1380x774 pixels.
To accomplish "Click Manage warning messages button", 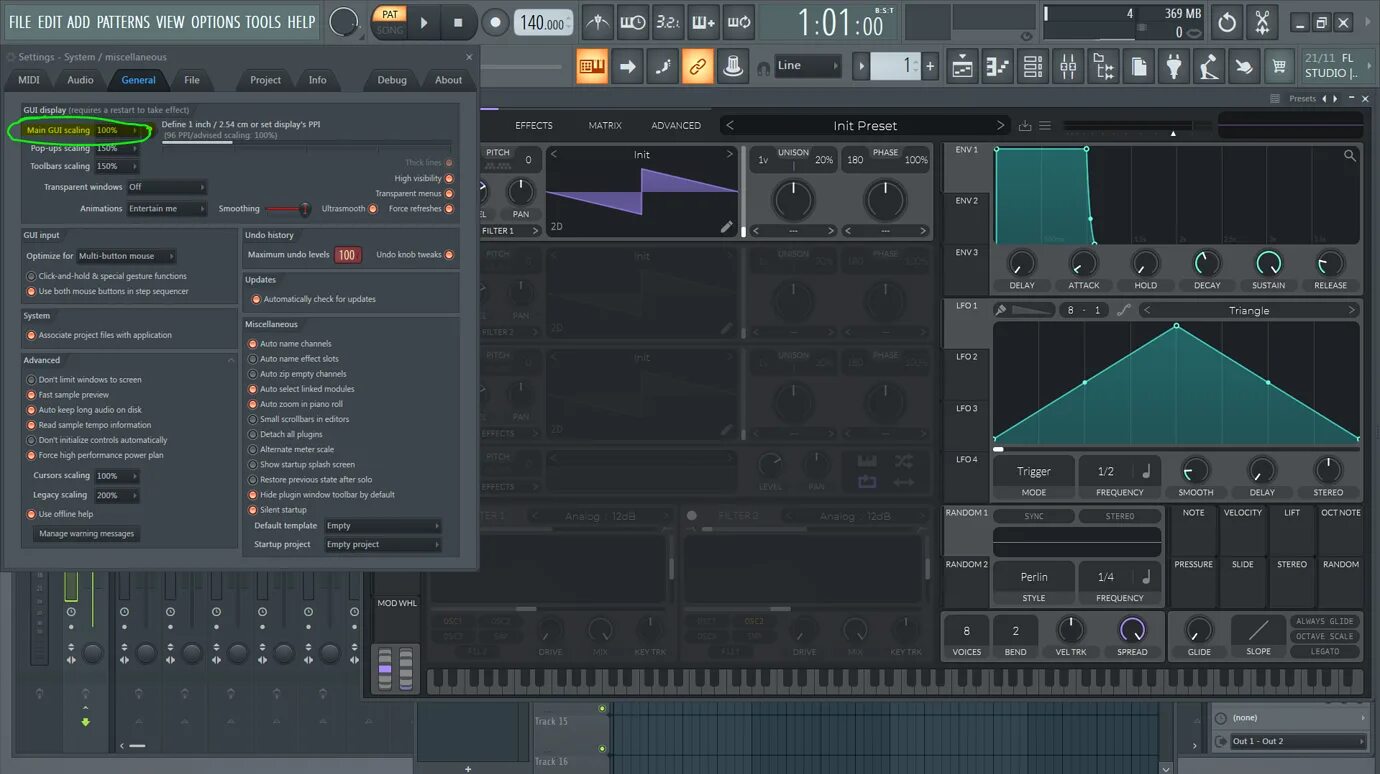I will (x=86, y=534).
